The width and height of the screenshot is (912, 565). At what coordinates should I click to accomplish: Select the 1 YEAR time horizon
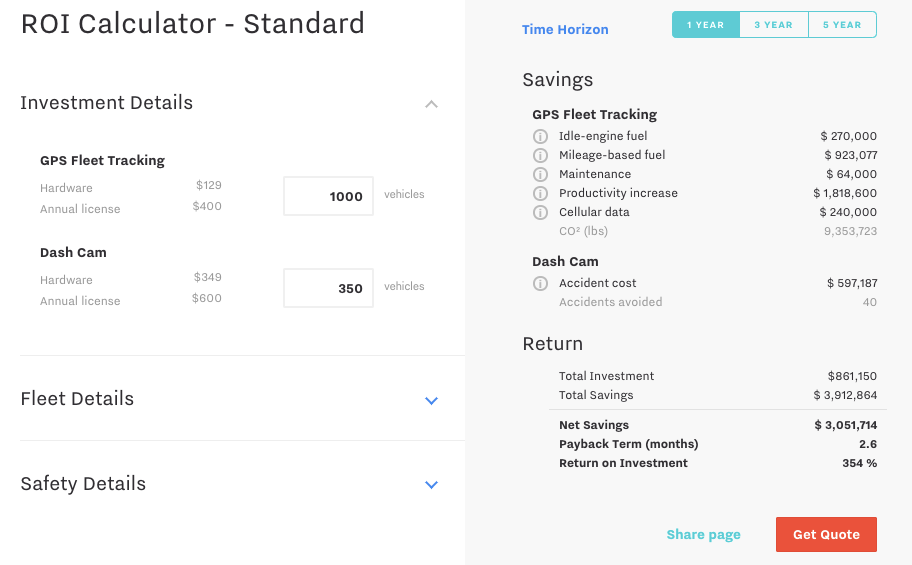[x=706, y=25]
